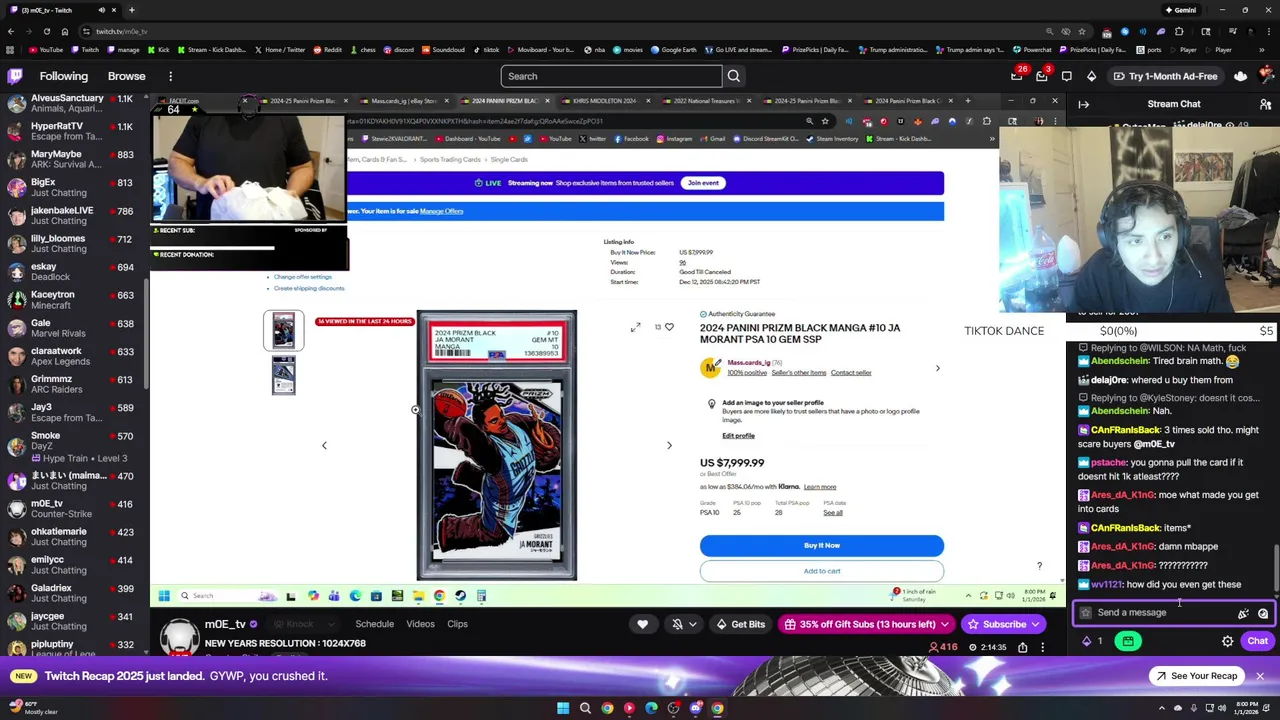1280x720 pixels.
Task: Open the Soundcloud bookmark
Action: click(x=443, y=50)
